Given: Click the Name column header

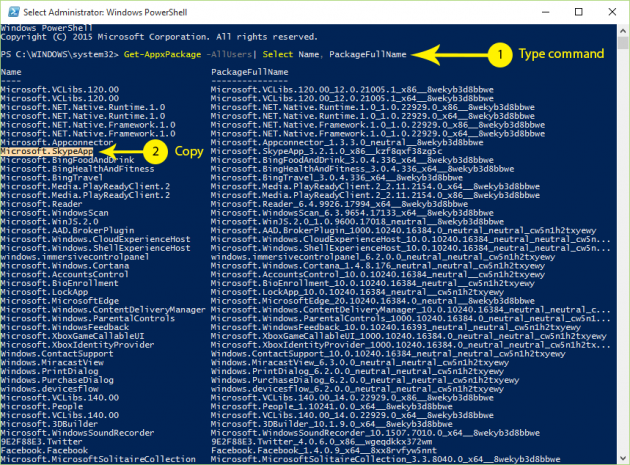Looking at the screenshot, I should pos(11,73).
